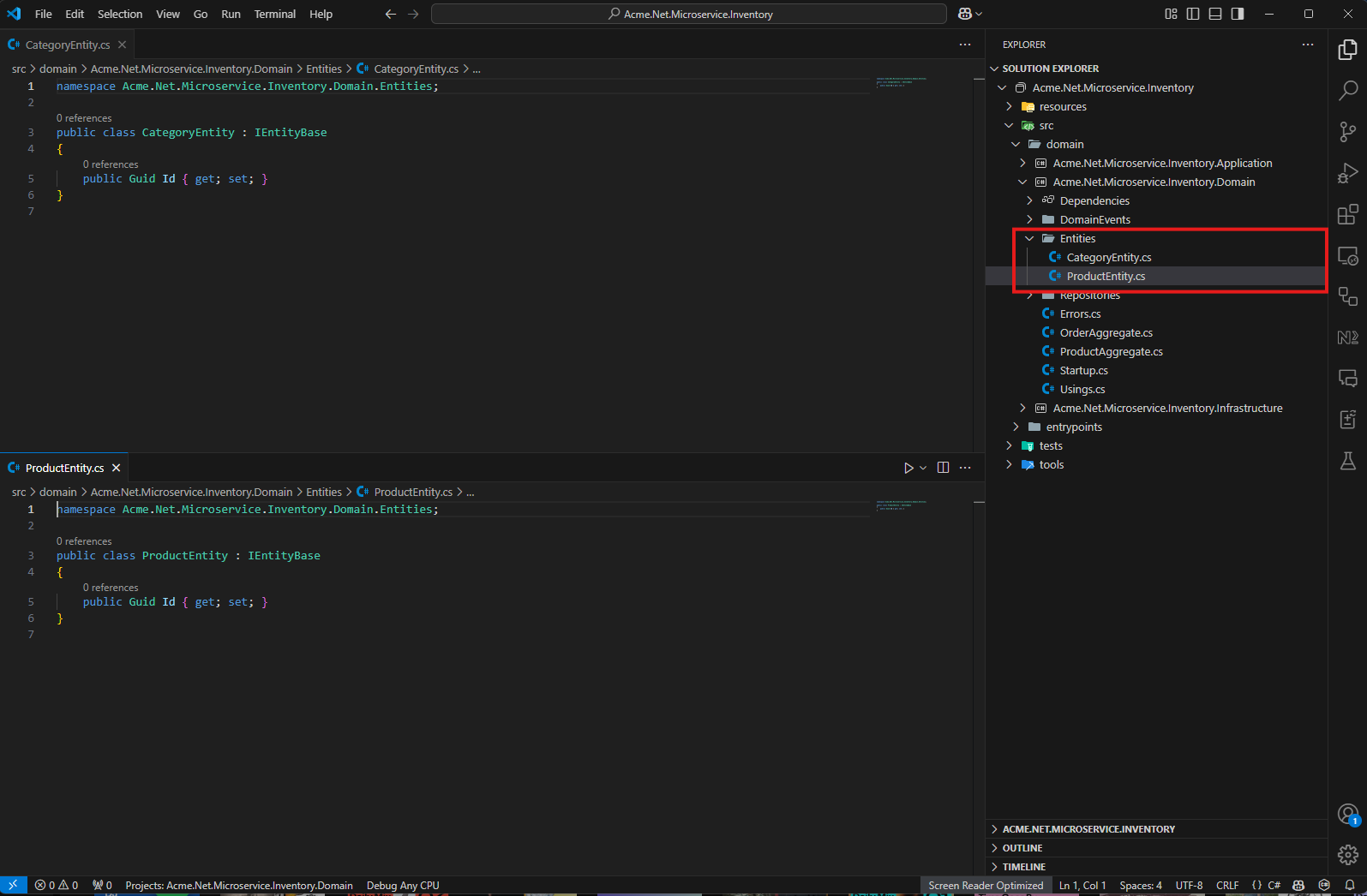The image size is (1367, 896).
Task: Click the VS Code logo icon
Action: pos(14,14)
